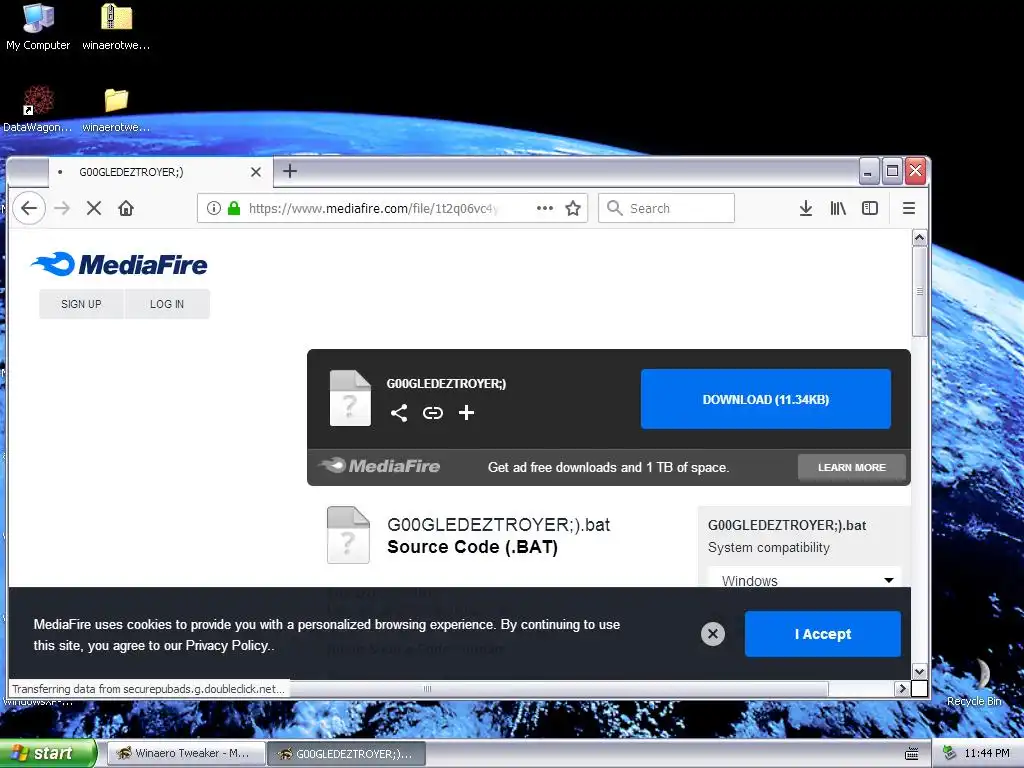This screenshot has height=768, width=1024.
Task: Show site information icon in address bar
Action: 214,208
